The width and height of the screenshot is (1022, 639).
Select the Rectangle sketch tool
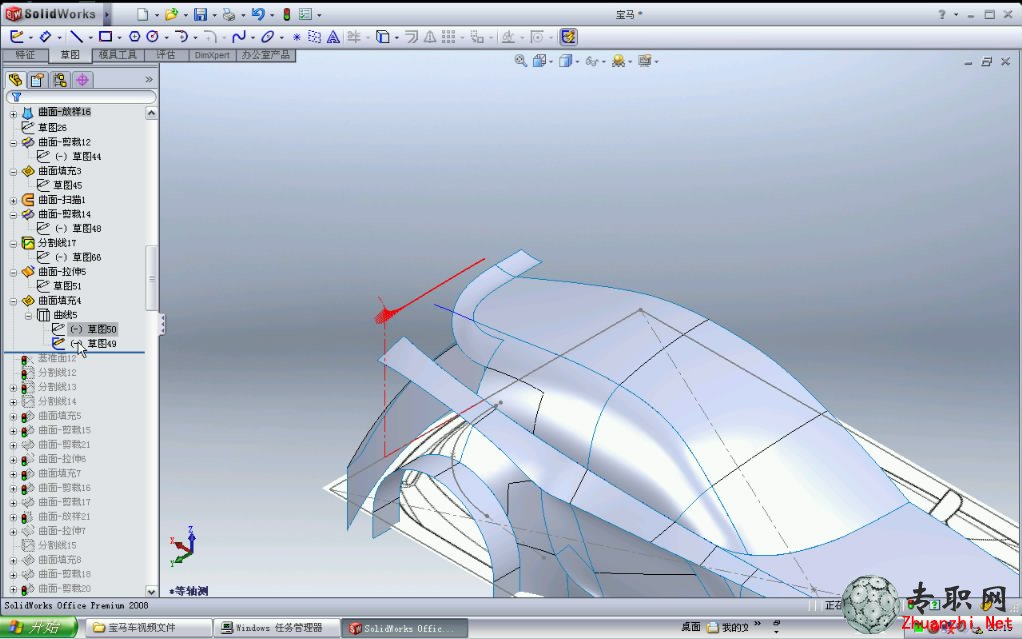pos(105,37)
